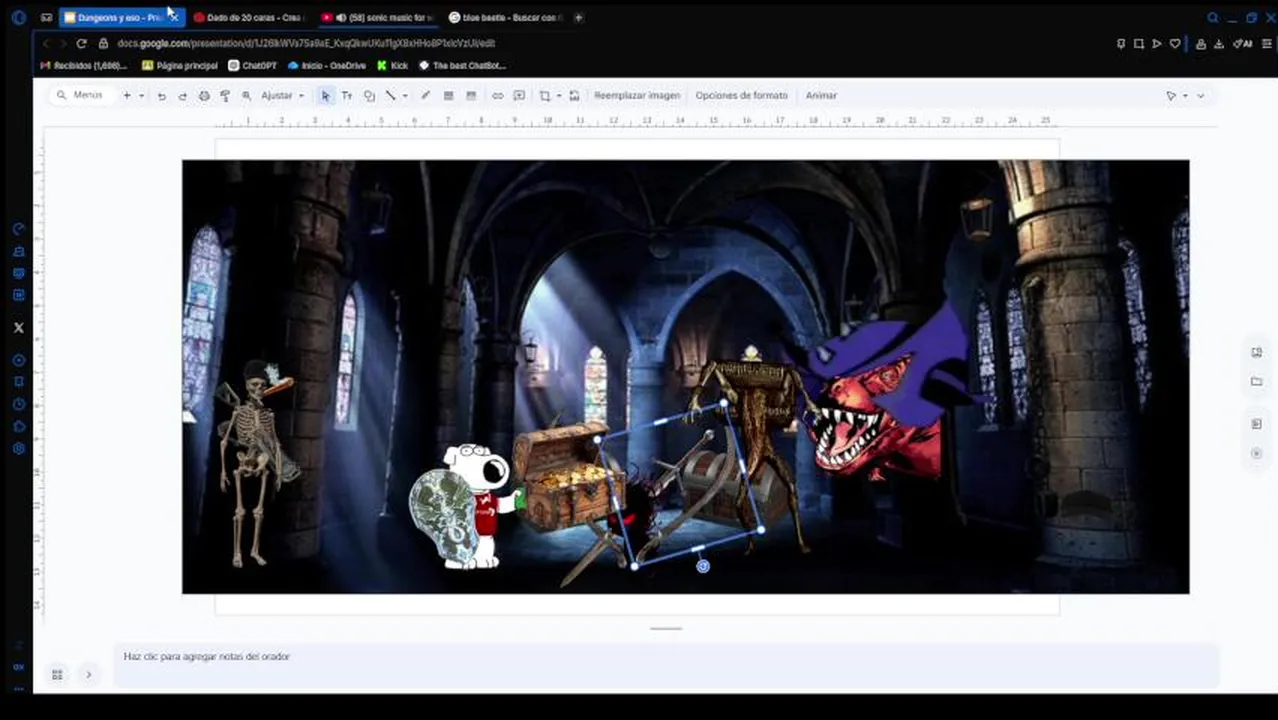Mute the sonic music tab via speaker icon

pyautogui.click(x=341, y=17)
